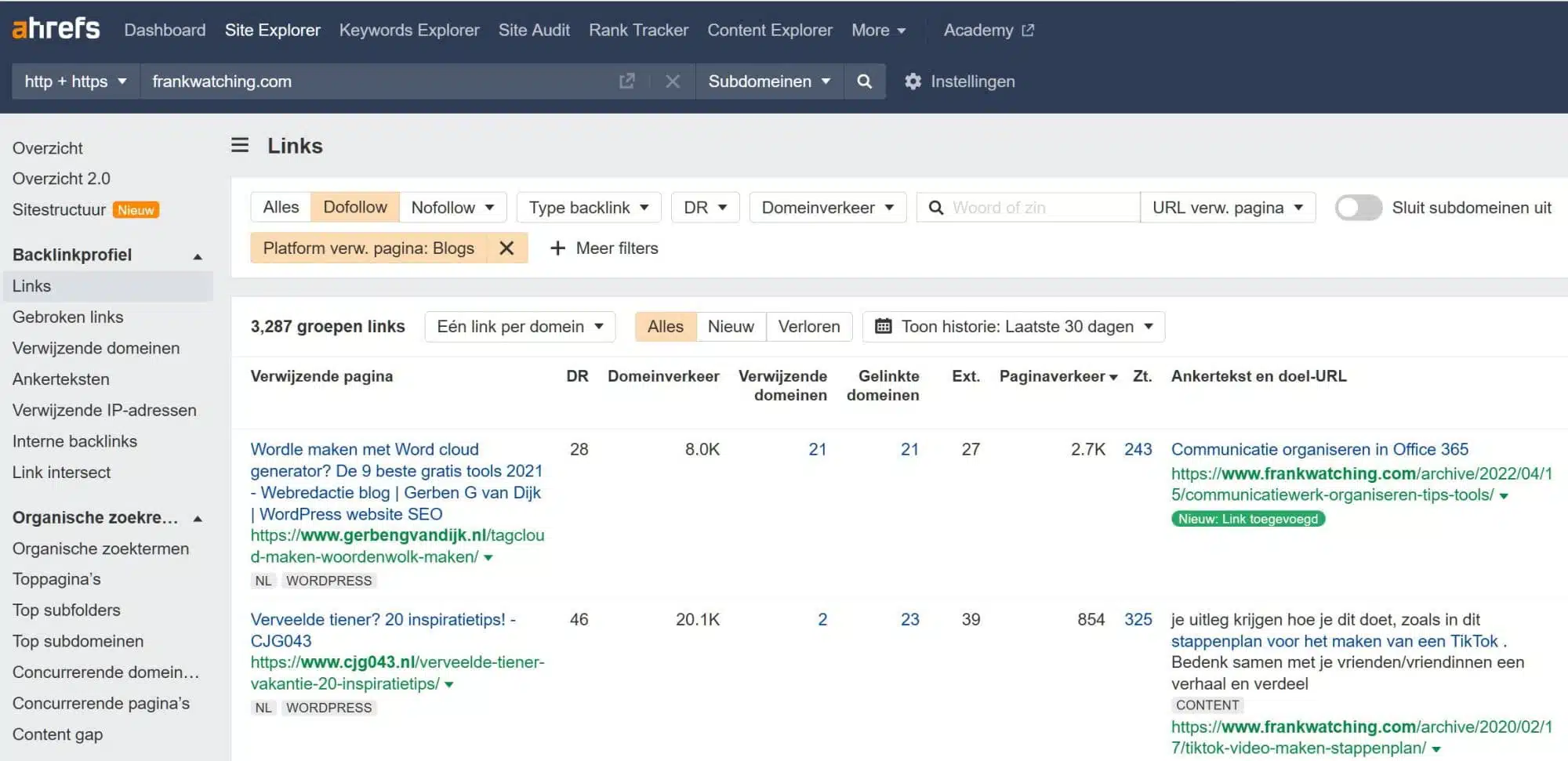
Task: Open target URL in new tab icon
Action: pos(626,82)
